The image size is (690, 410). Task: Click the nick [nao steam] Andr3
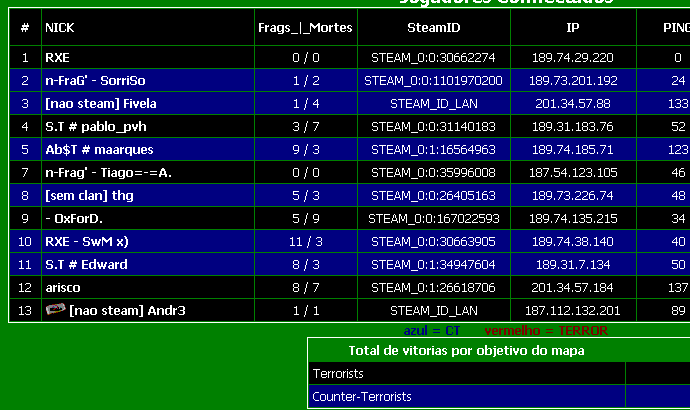coord(127,311)
